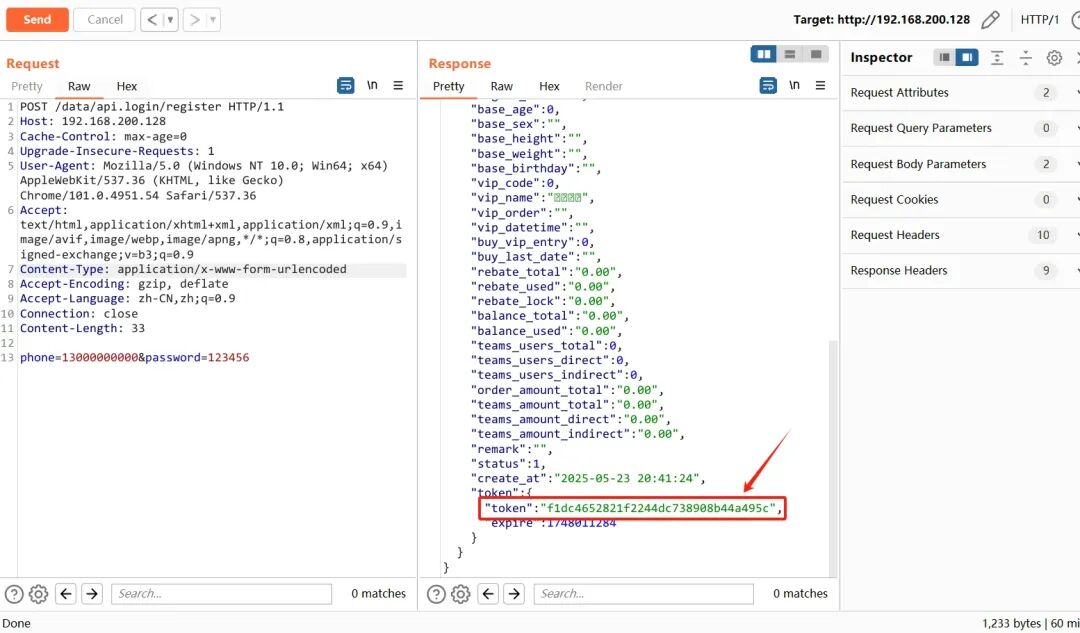Click the phone=13000000000 body parameter

(79, 357)
